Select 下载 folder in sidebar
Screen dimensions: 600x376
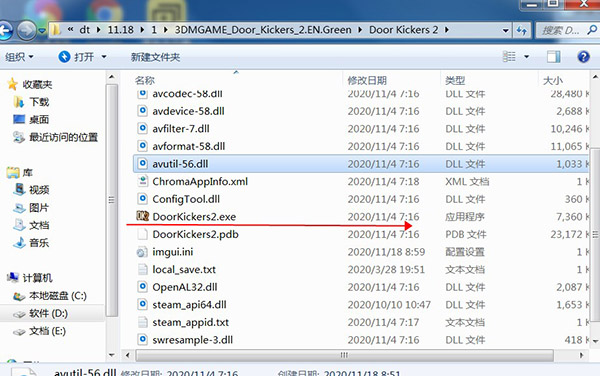point(39,102)
